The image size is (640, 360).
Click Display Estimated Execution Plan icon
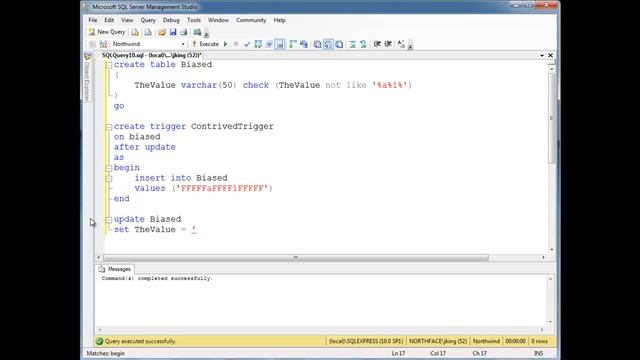point(258,44)
